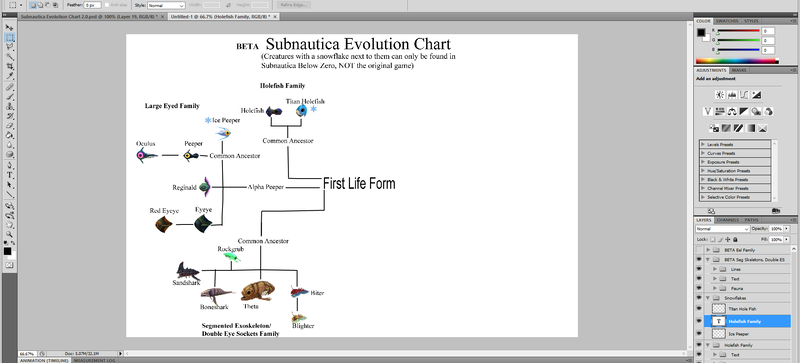Collapse the BETA Seg Skeletons group
Screen dimensions: 800x363
(708, 259)
